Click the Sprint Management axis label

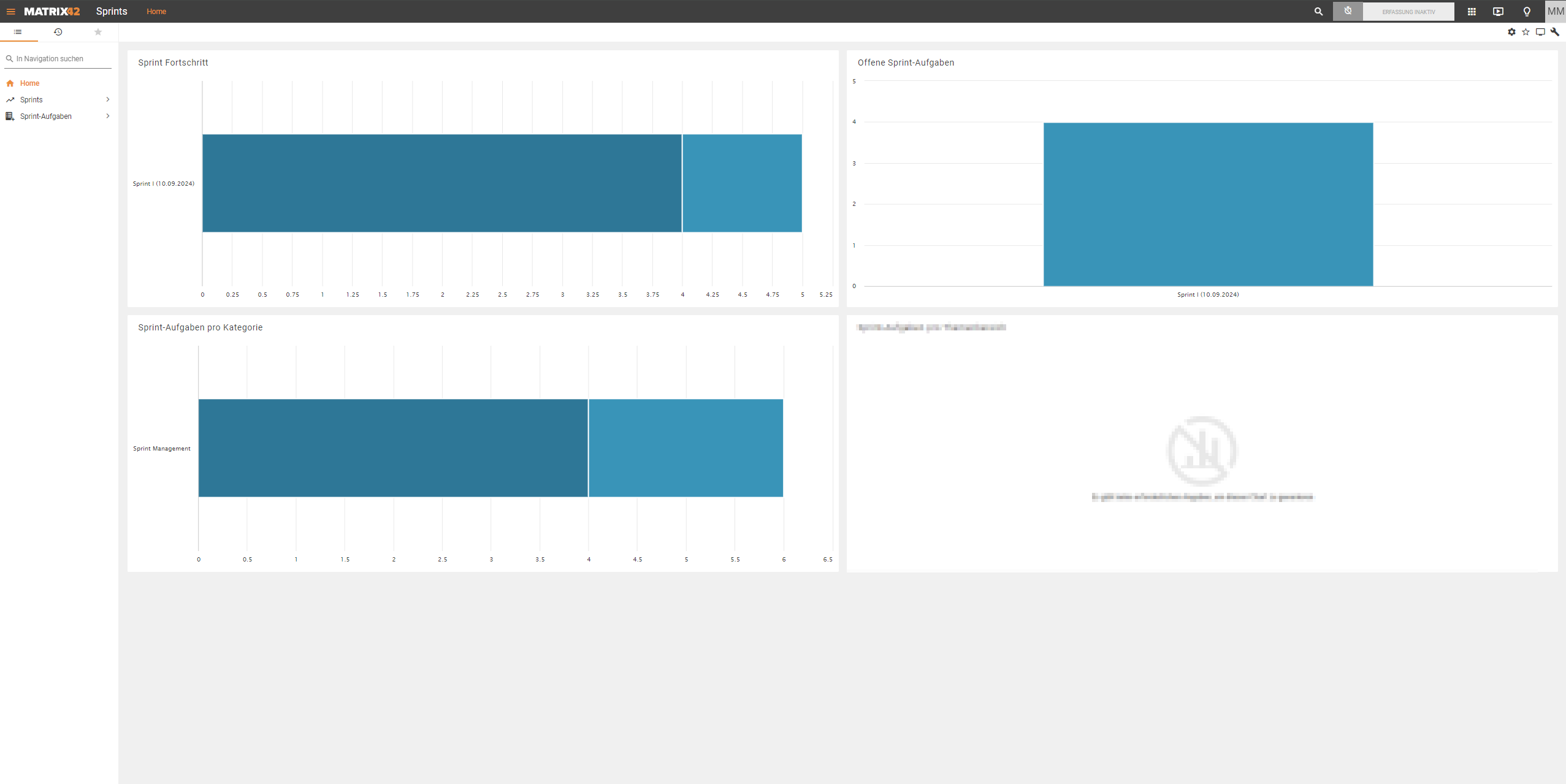pyautogui.click(x=162, y=449)
